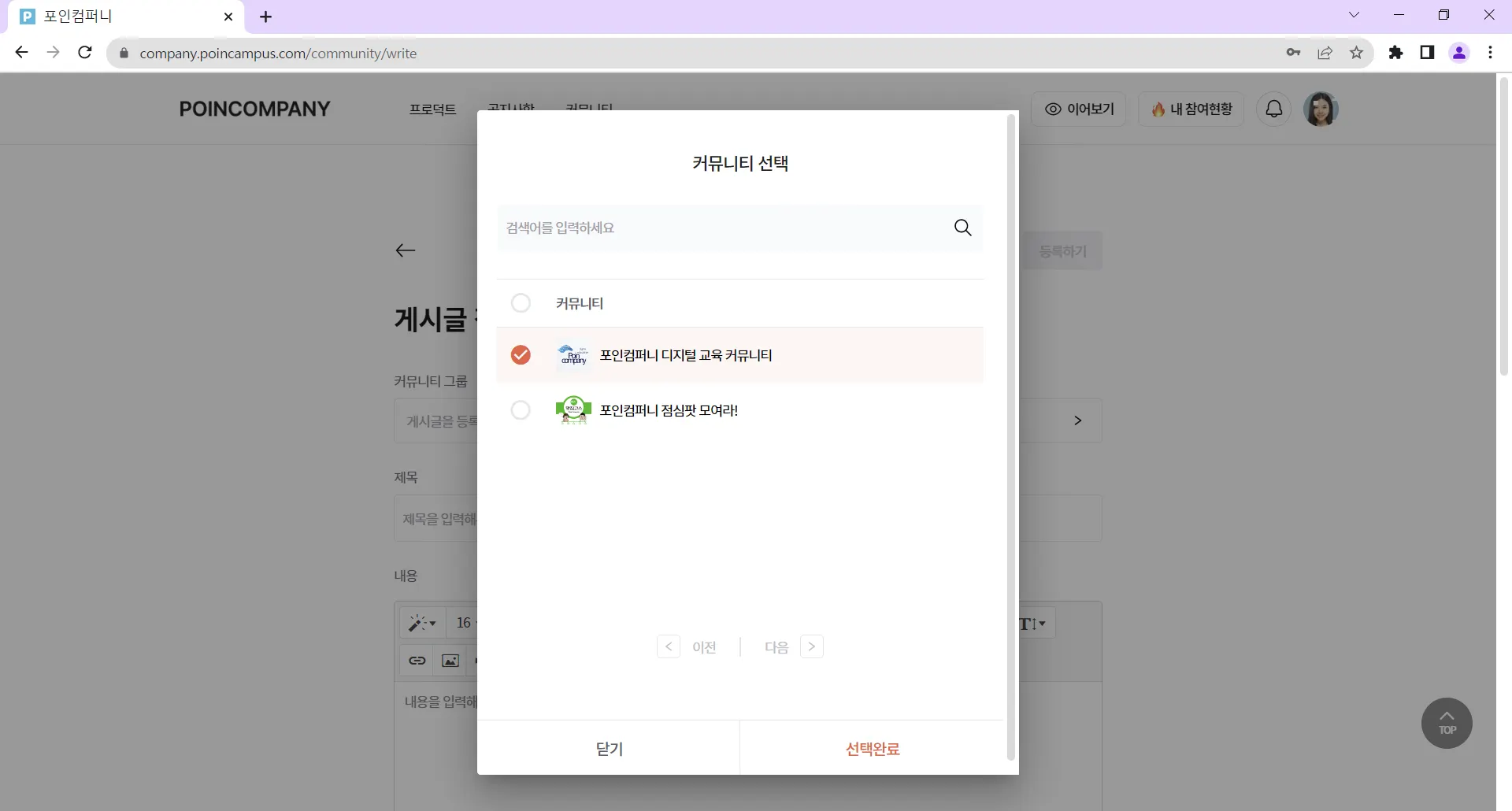Click the community dialog vertical scrollbar
Screen dimensions: 1512x811
click(x=1011, y=438)
